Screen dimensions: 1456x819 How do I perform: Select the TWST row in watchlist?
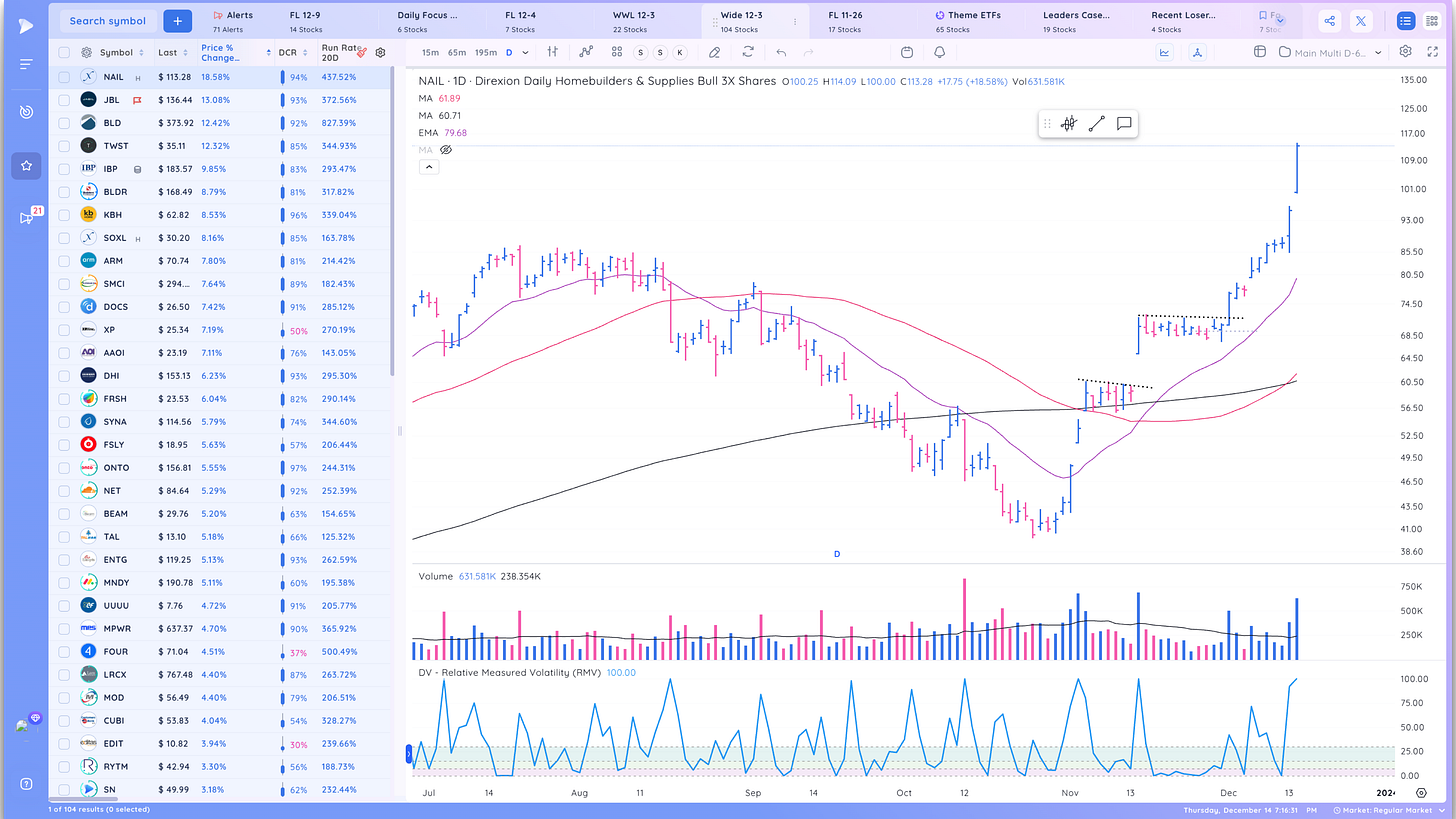pyautogui.click(x=220, y=146)
